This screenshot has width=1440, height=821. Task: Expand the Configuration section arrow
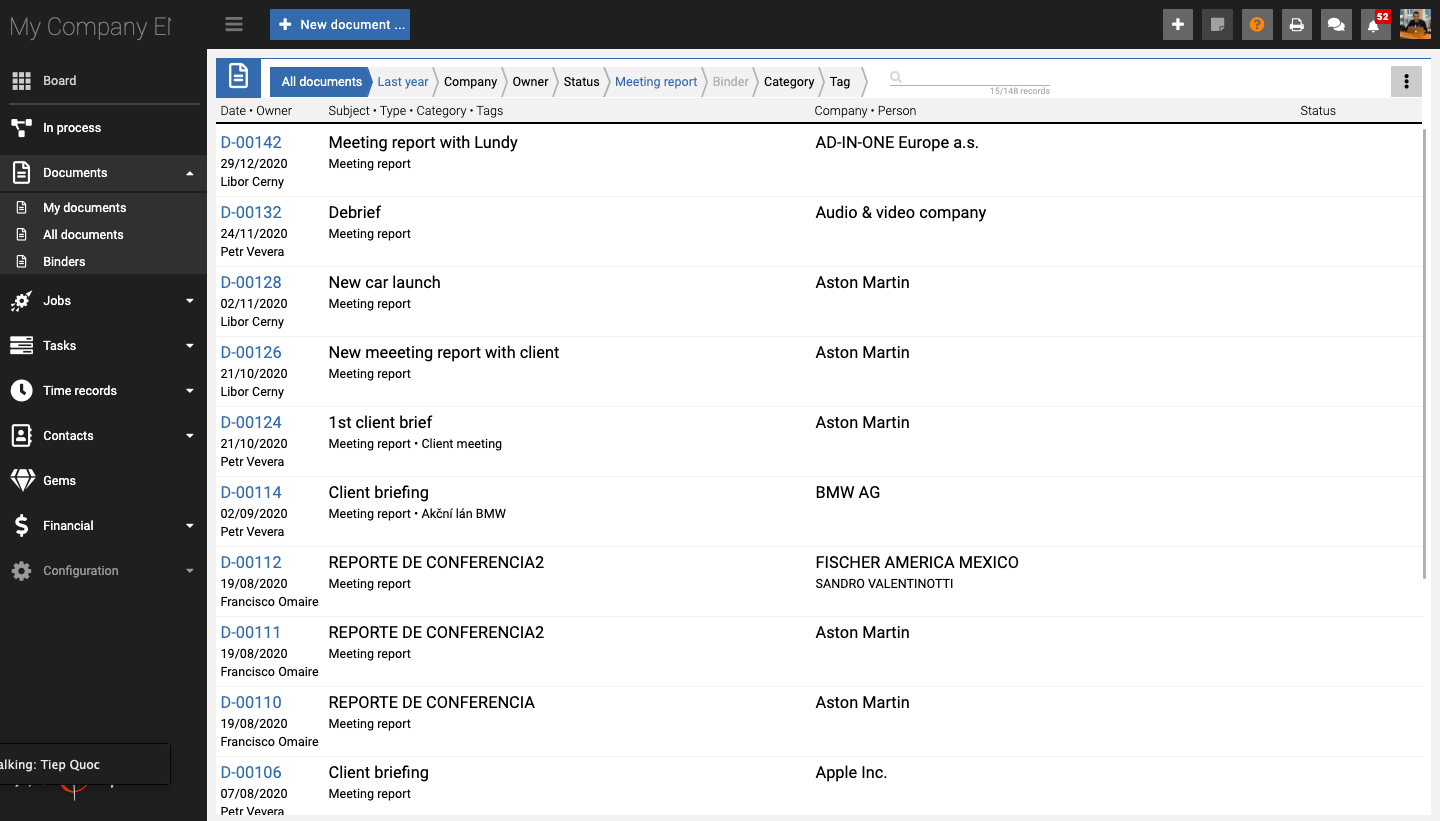190,571
